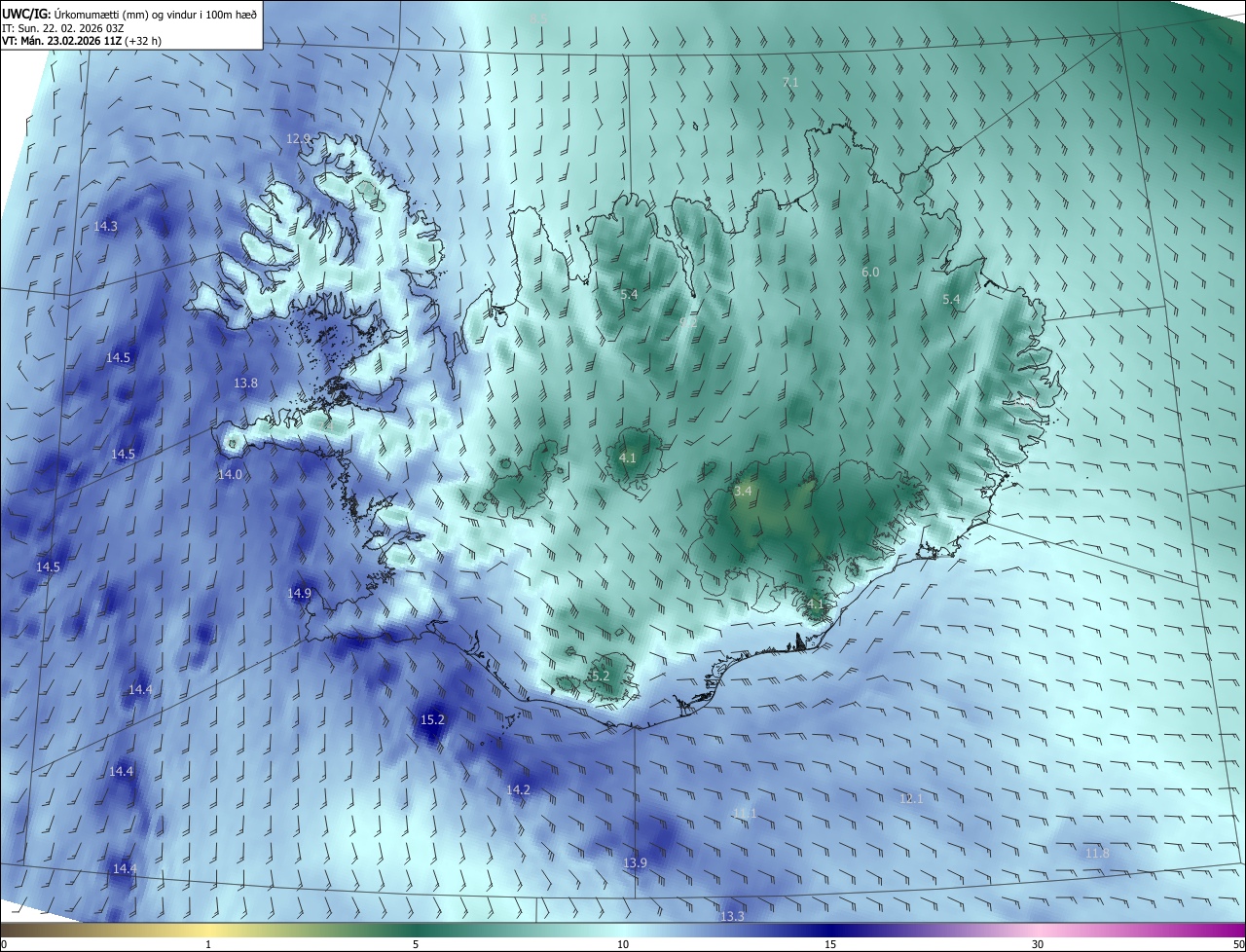Click the 13.3 value just above the colorbar
Viewport: 1246px width, 952px height.
pyautogui.click(x=732, y=917)
